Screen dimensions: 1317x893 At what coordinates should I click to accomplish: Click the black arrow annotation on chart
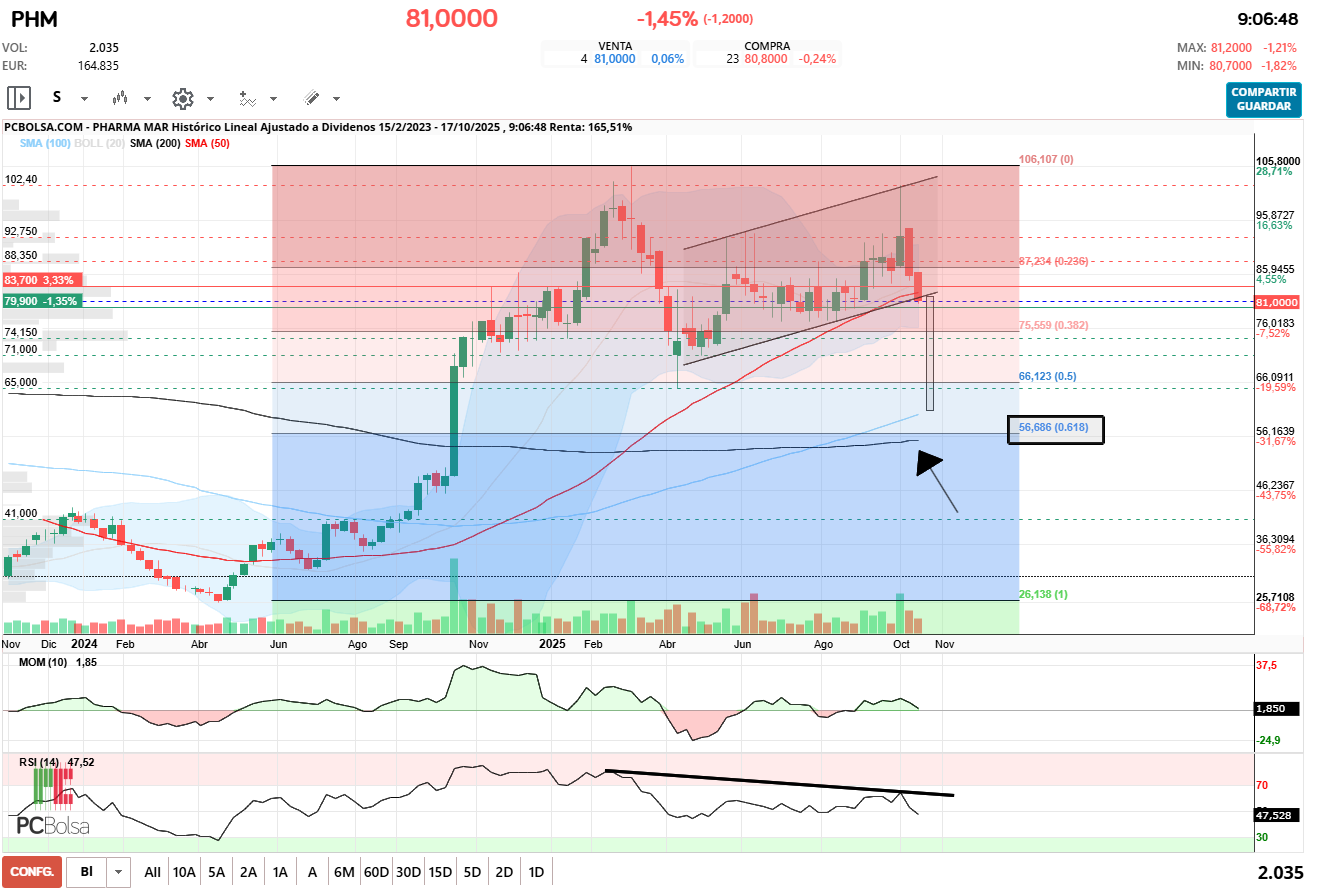[x=936, y=480]
